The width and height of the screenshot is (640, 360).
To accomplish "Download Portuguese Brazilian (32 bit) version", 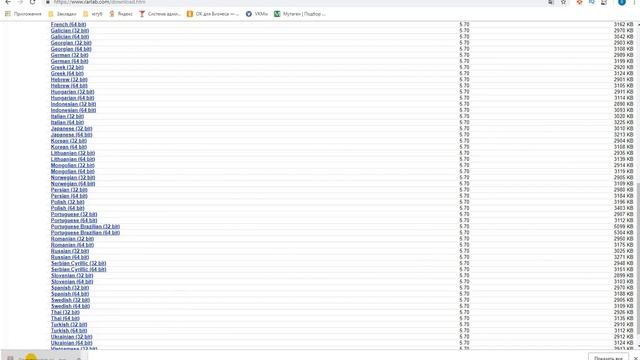I will [x=85, y=227].
